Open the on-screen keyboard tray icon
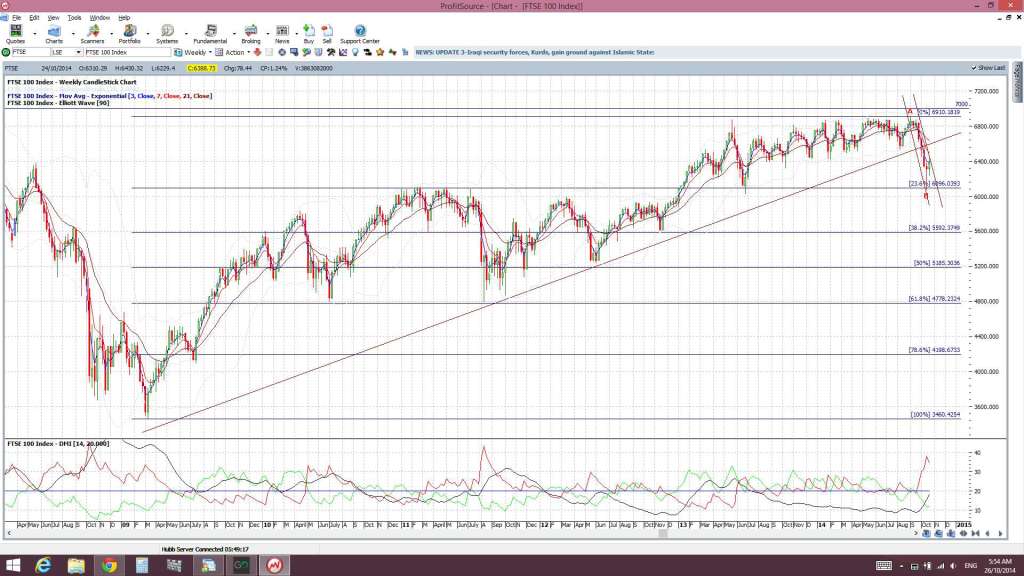The width and height of the screenshot is (1024, 576). 884,566
